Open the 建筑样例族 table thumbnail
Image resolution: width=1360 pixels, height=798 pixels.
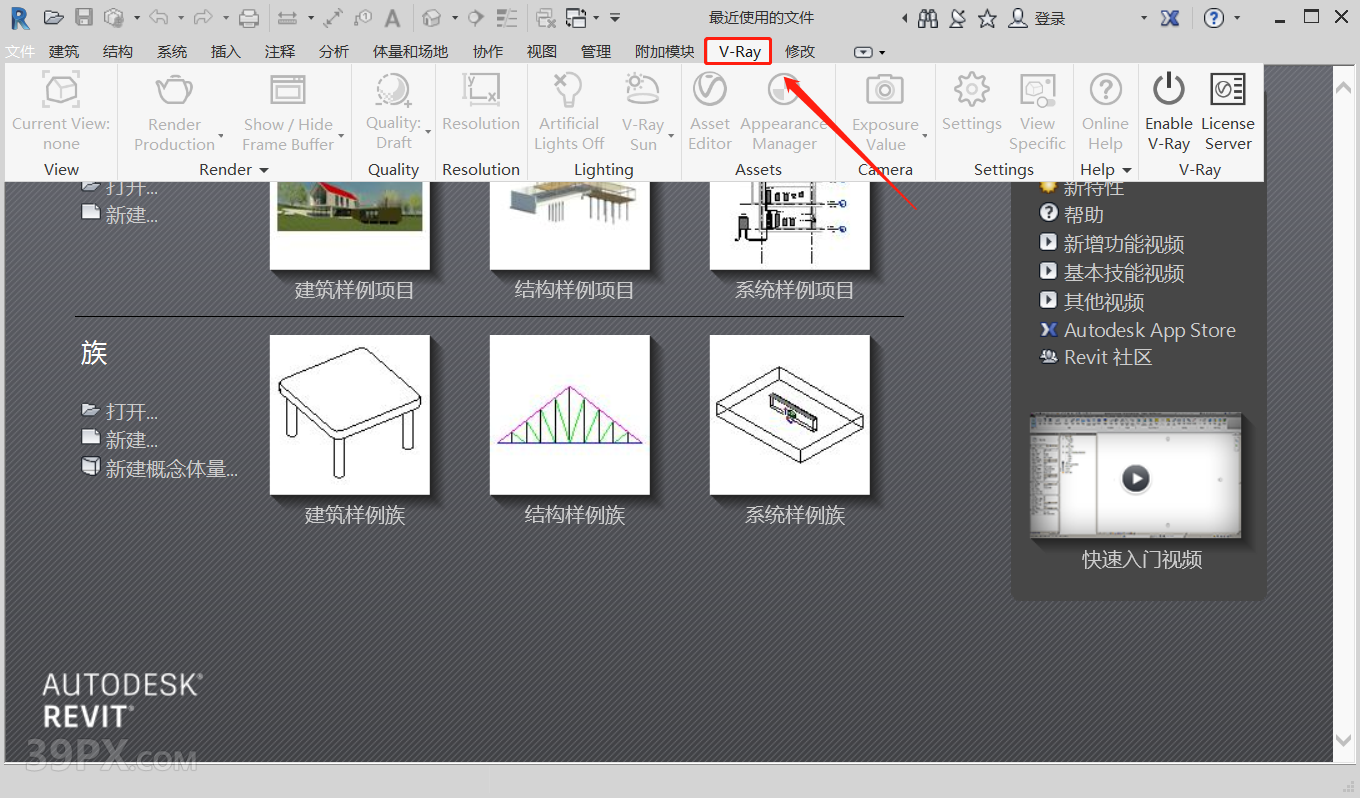coord(350,415)
